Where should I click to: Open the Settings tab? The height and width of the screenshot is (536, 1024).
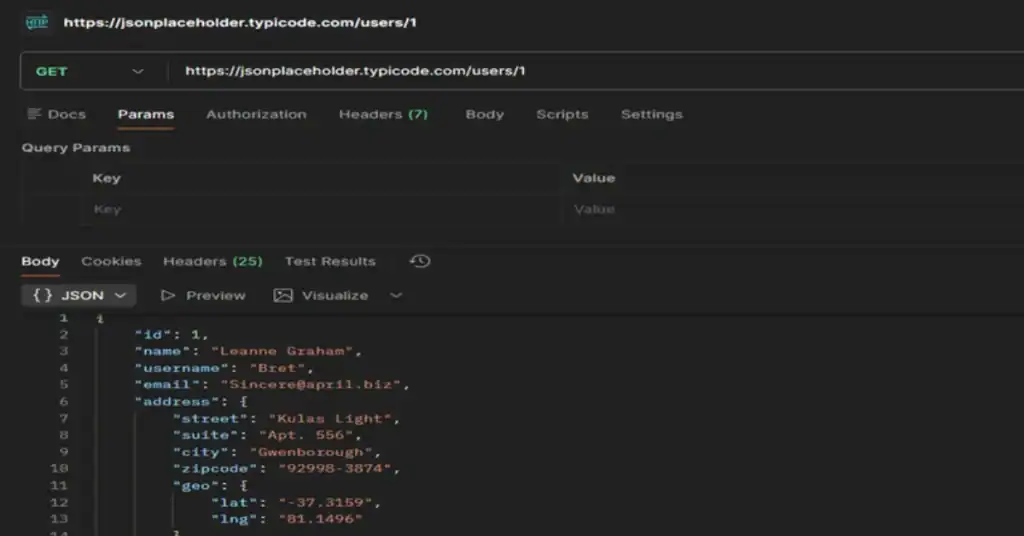[x=651, y=114]
